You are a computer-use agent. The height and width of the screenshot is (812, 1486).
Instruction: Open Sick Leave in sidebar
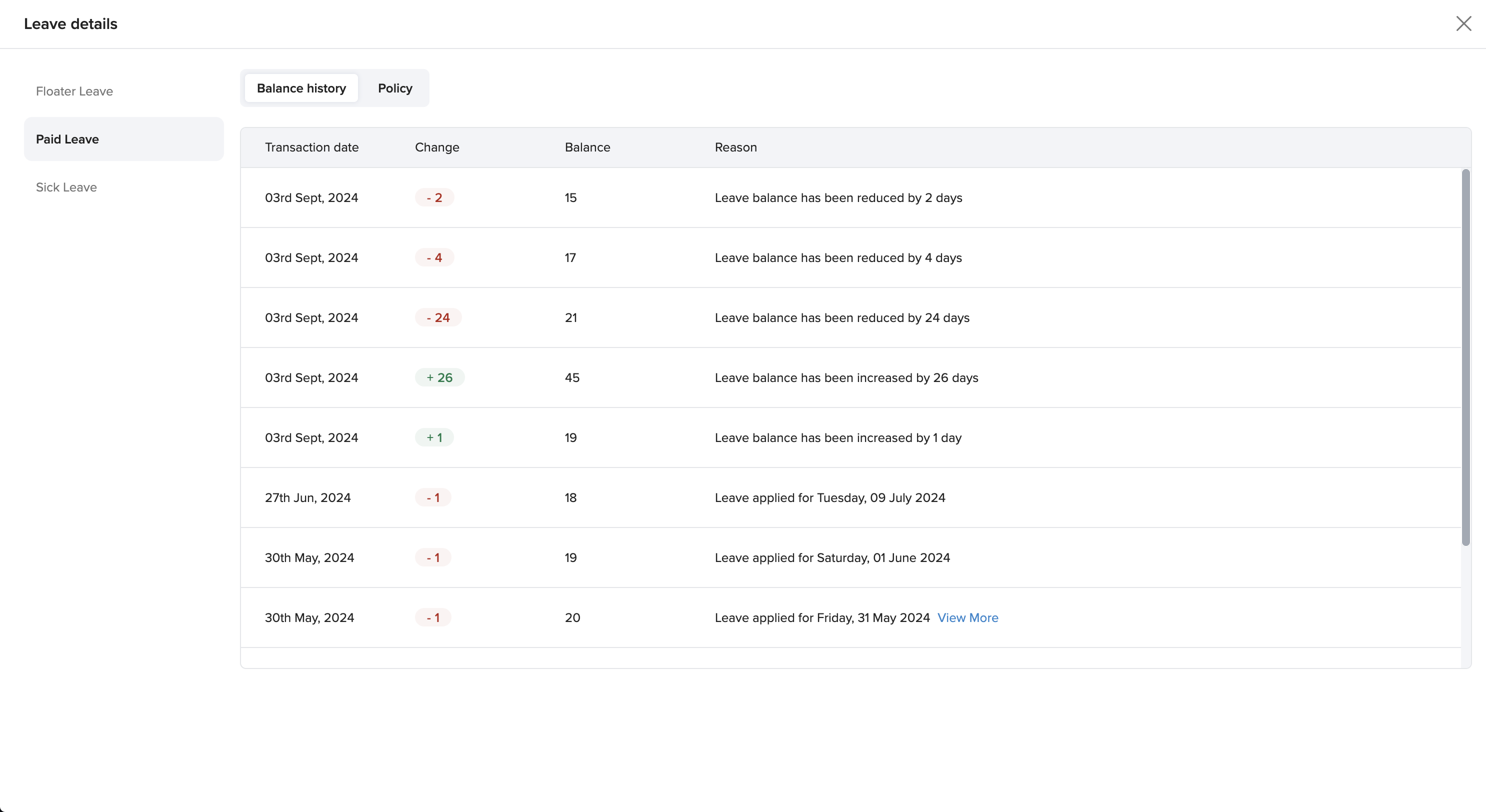(66, 187)
